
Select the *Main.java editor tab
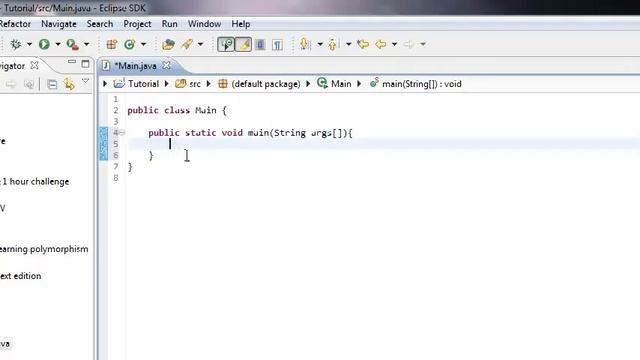pos(135,66)
